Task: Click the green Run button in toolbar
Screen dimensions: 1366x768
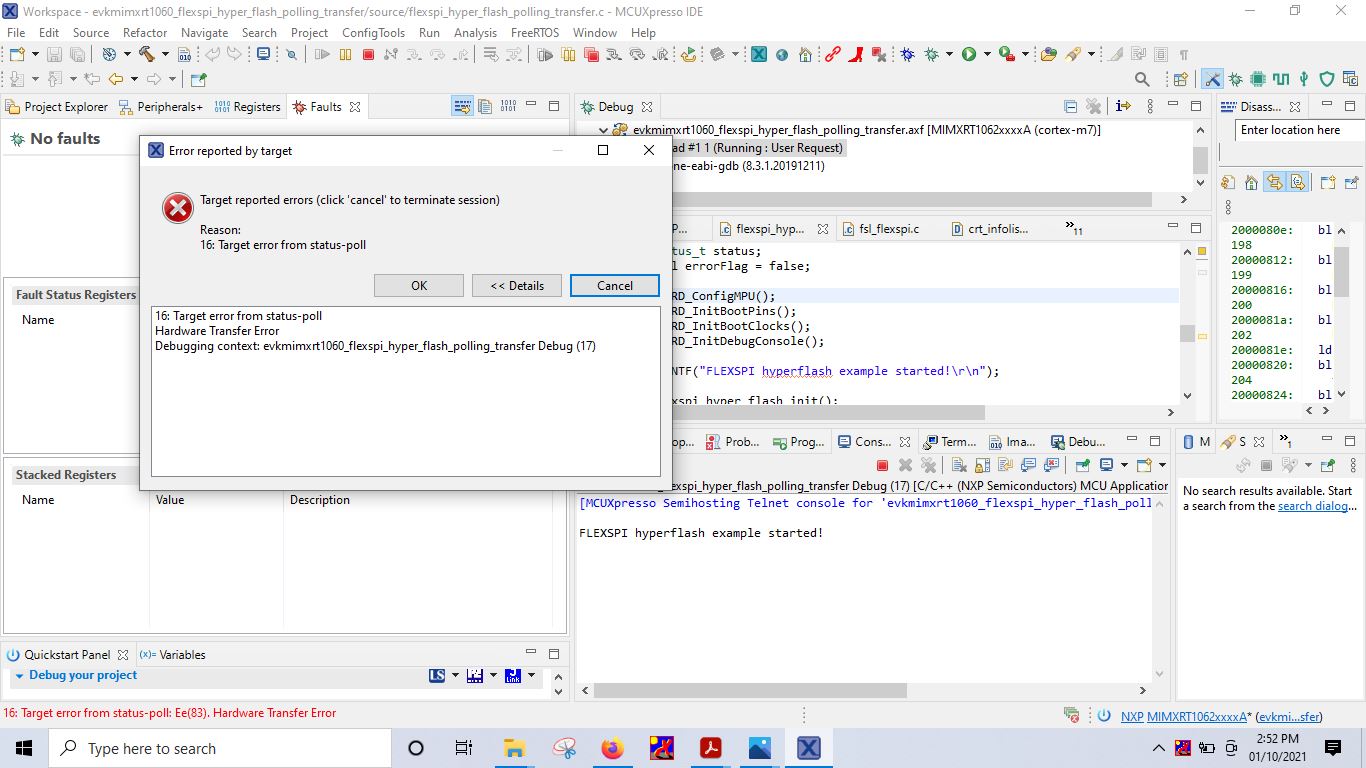Action: pyautogui.click(x=969, y=55)
